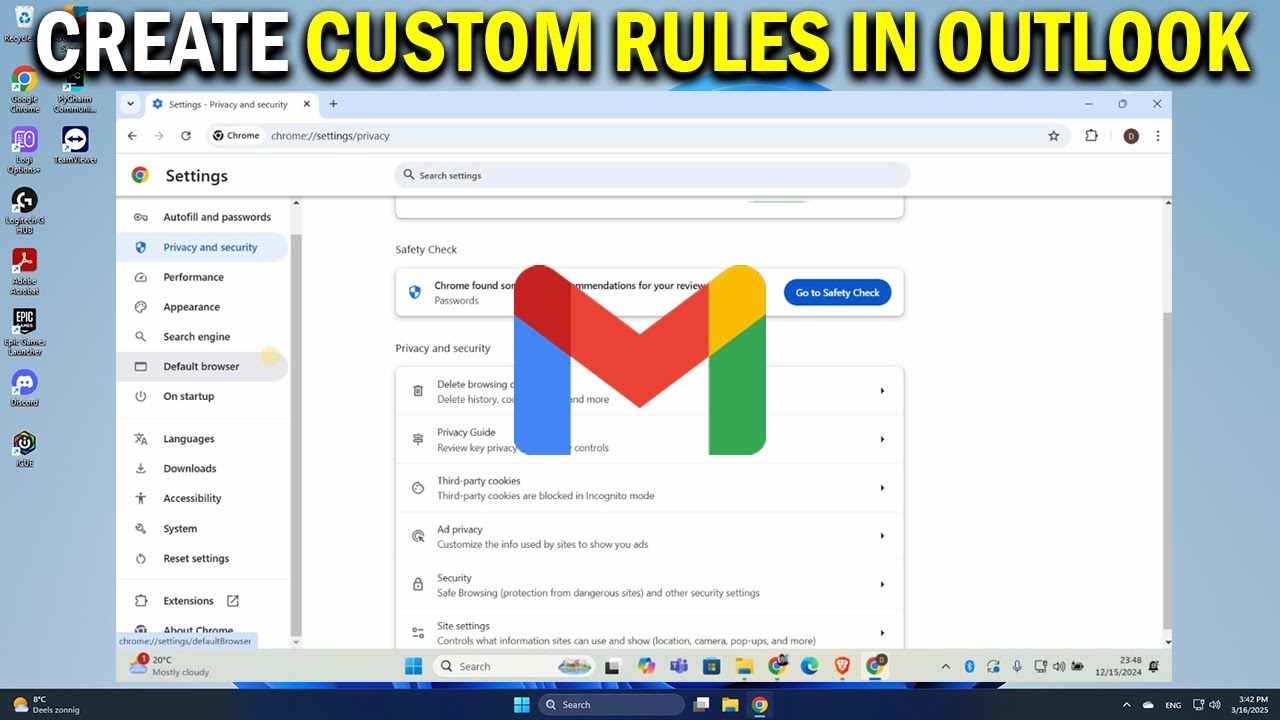Launch Adobe Acrobat from desktop
The height and width of the screenshot is (720, 1280).
click(24, 271)
